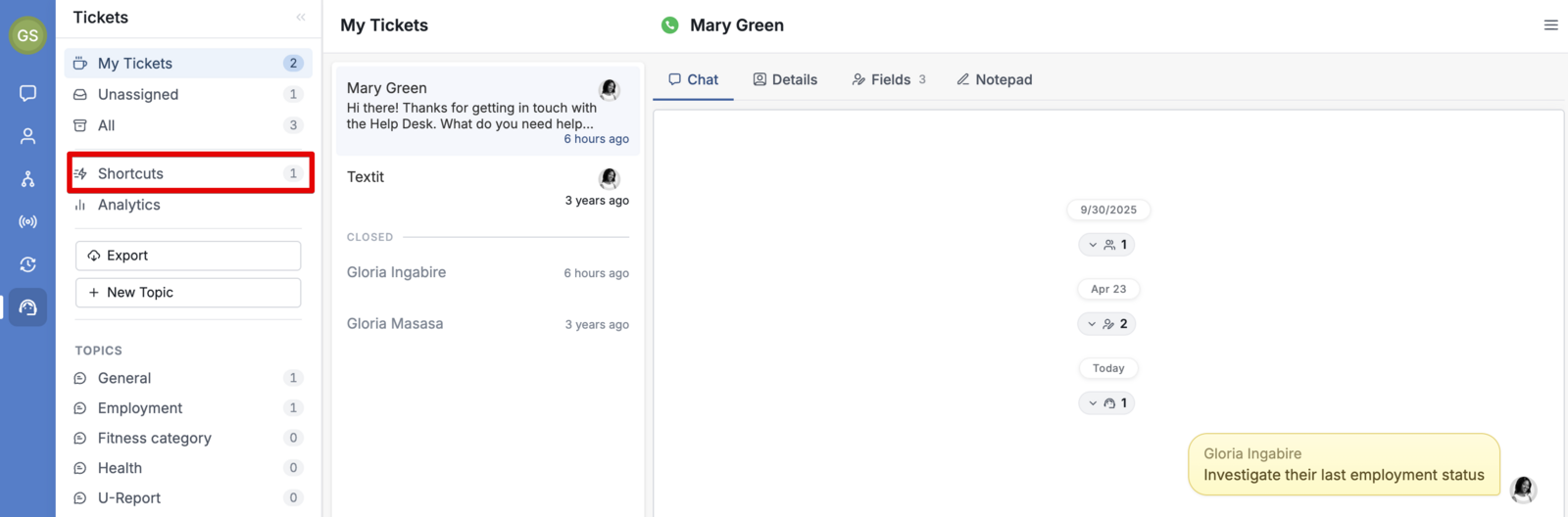Open hamburger menu at top right
Screen dimensions: 1568x517
tap(1550, 25)
